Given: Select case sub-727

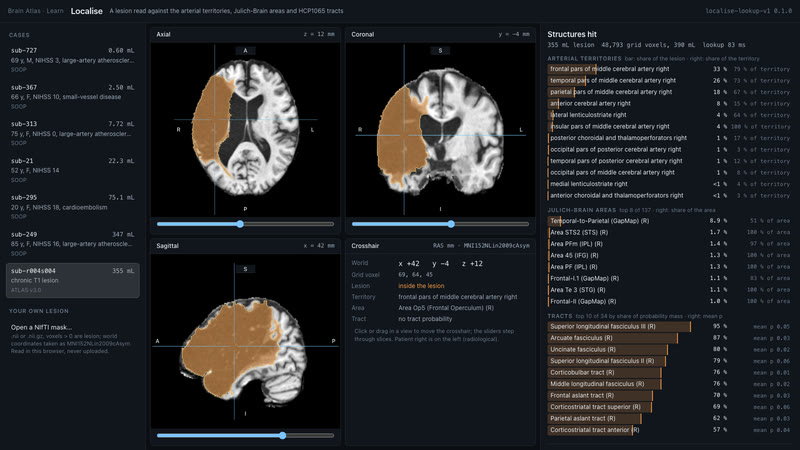Looking at the screenshot, I should (72, 60).
